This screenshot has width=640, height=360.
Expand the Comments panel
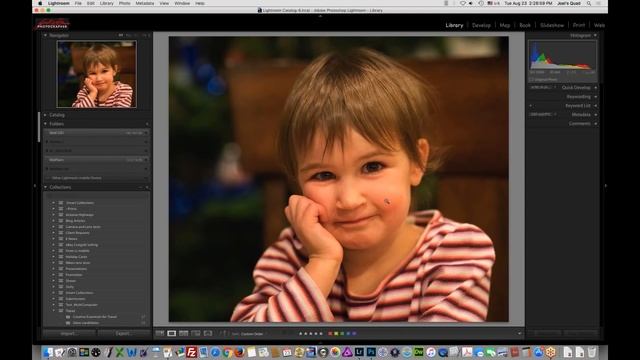596,124
